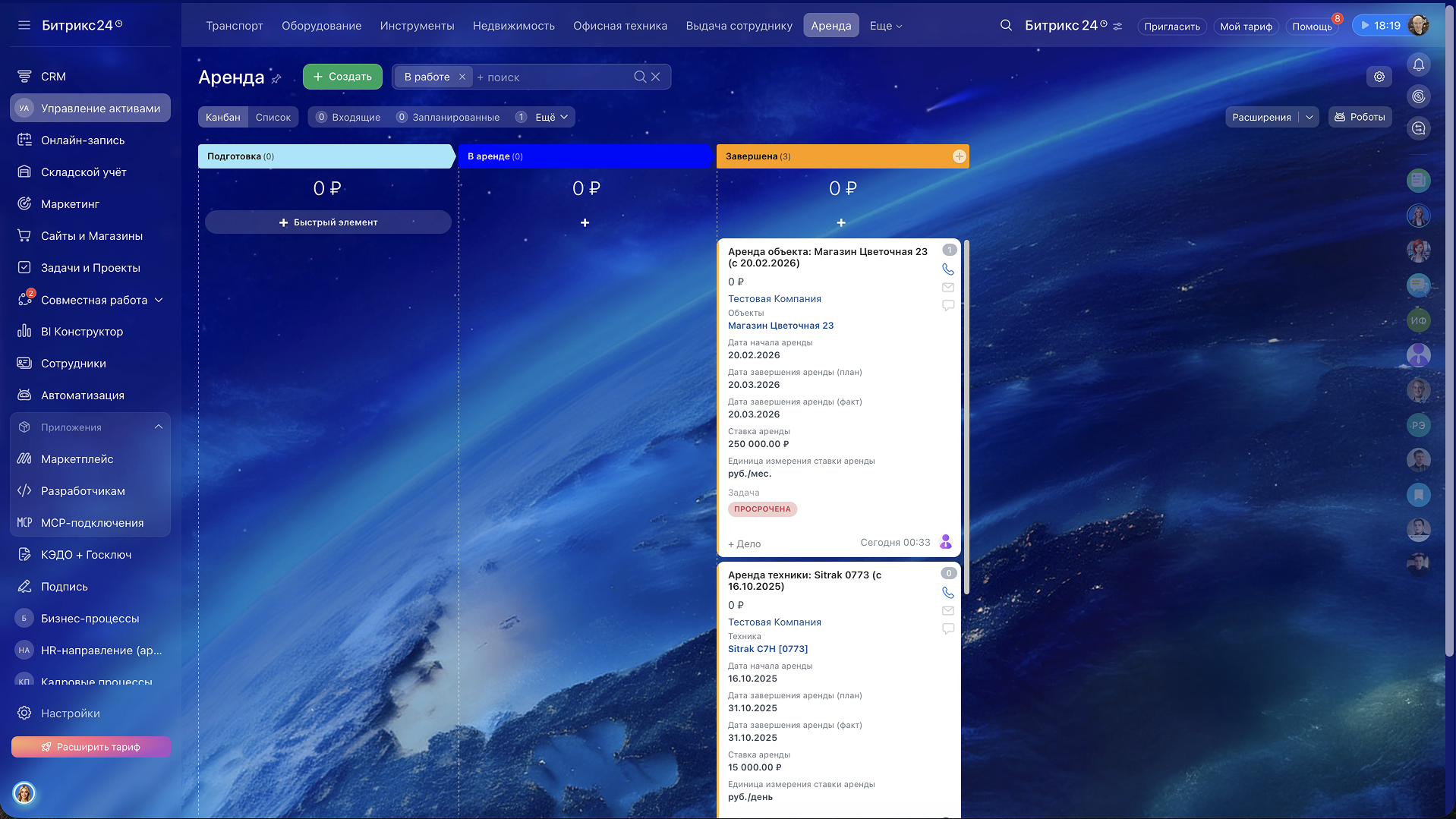Remove the В работе filter chip
Viewport: 1456px width, 819px height.
pos(462,77)
